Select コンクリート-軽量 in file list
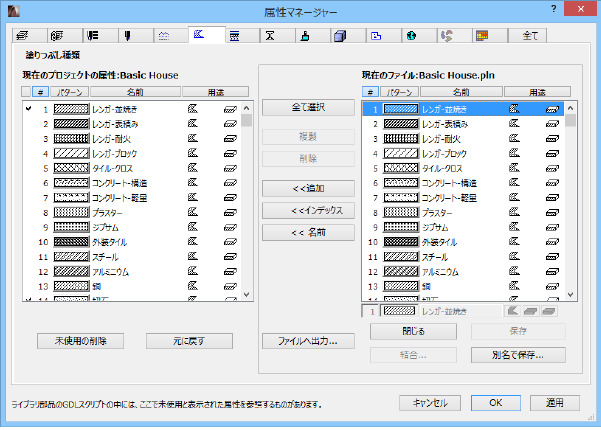Screen dimensions: 601x430 (463, 198)
